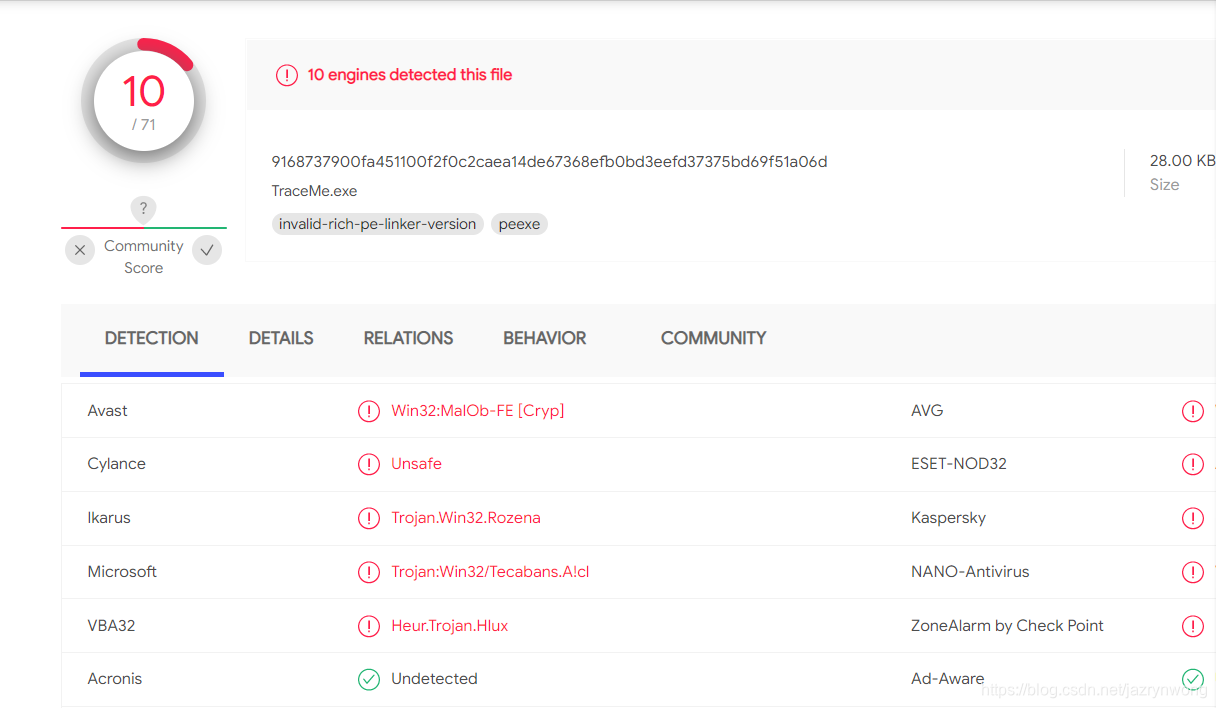The width and height of the screenshot is (1216, 708).
Task: Click the AVG row warning icon
Action: [x=1193, y=411]
